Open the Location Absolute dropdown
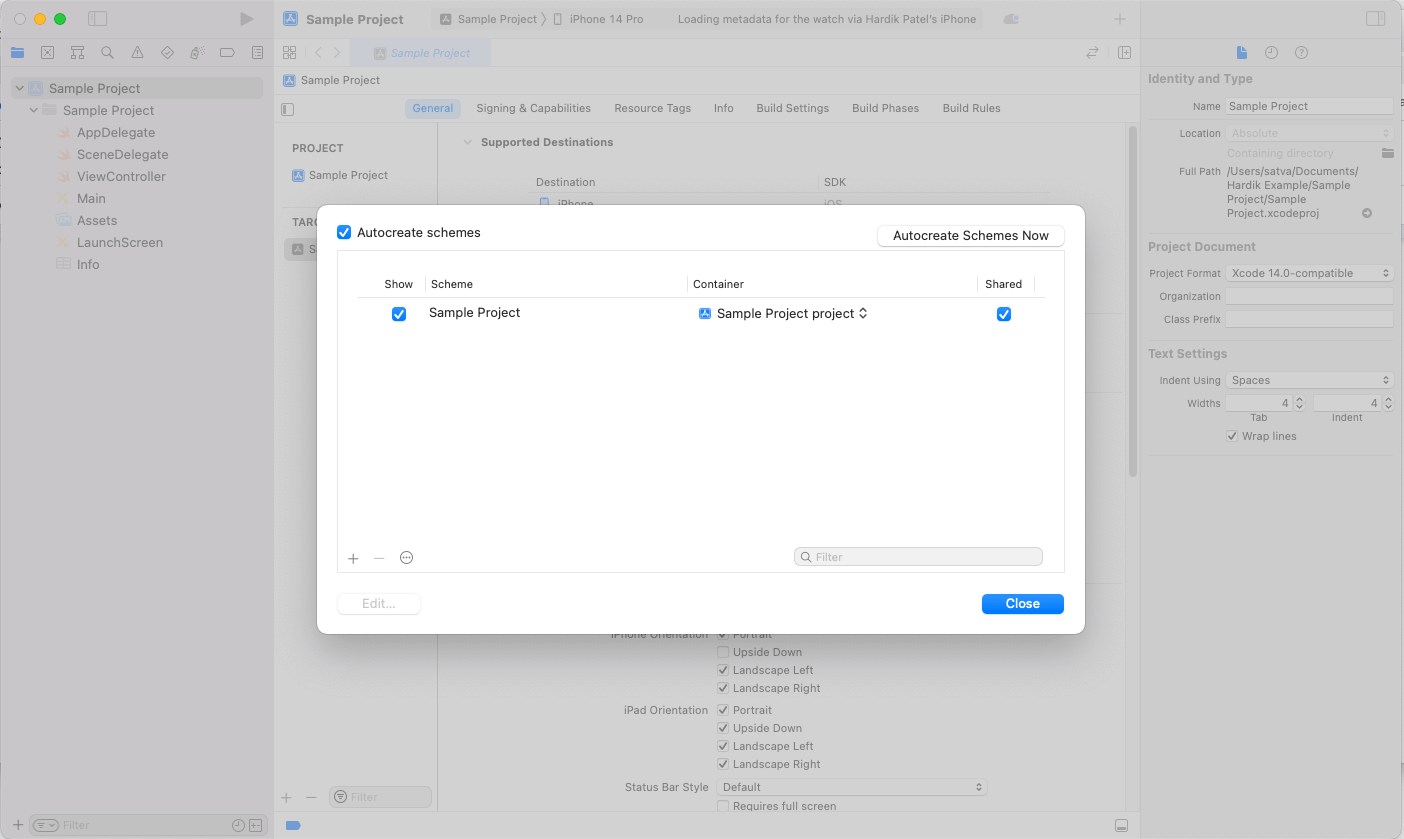The height and width of the screenshot is (839, 1404). [1309, 133]
